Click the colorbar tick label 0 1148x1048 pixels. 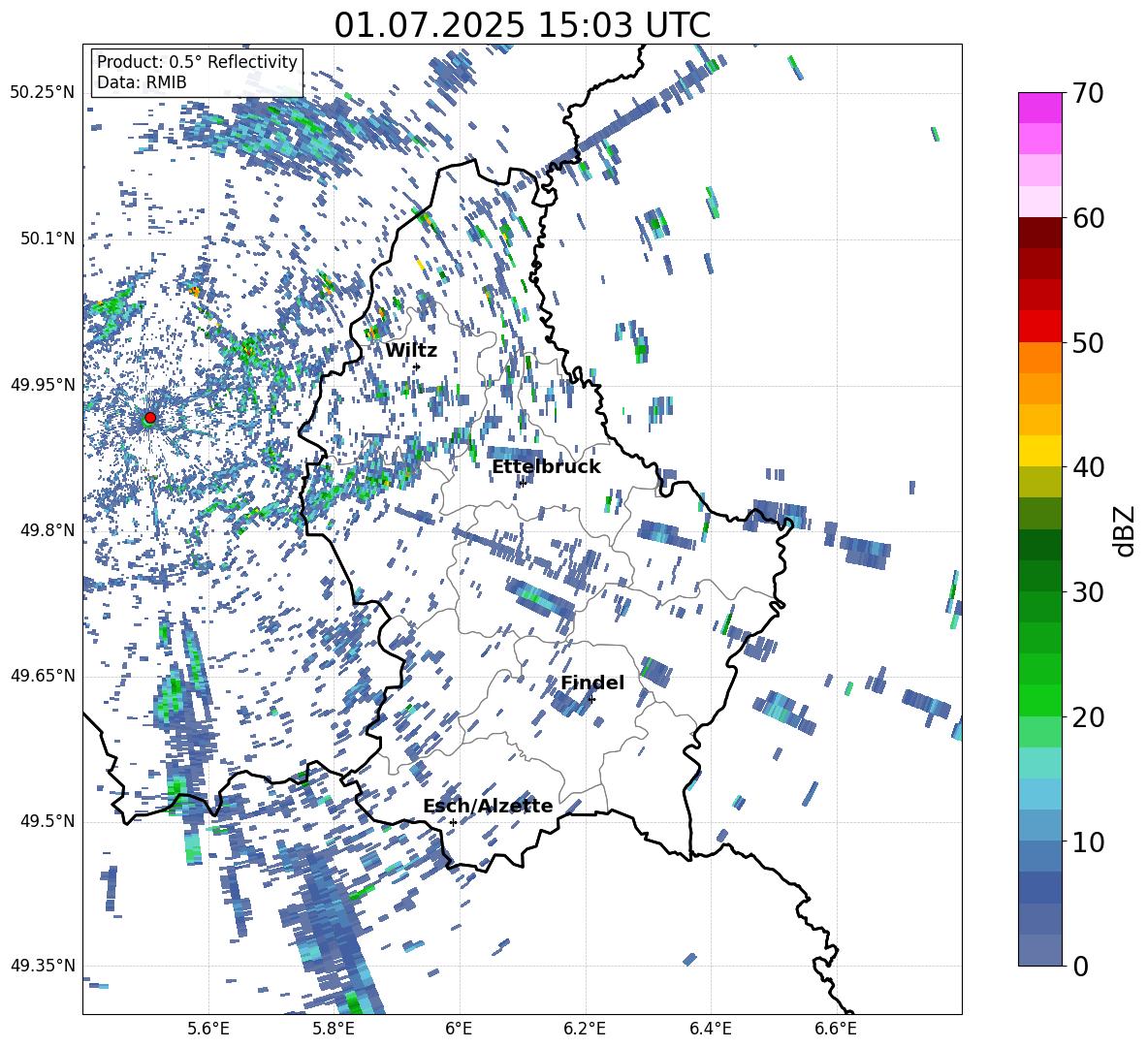click(1081, 966)
